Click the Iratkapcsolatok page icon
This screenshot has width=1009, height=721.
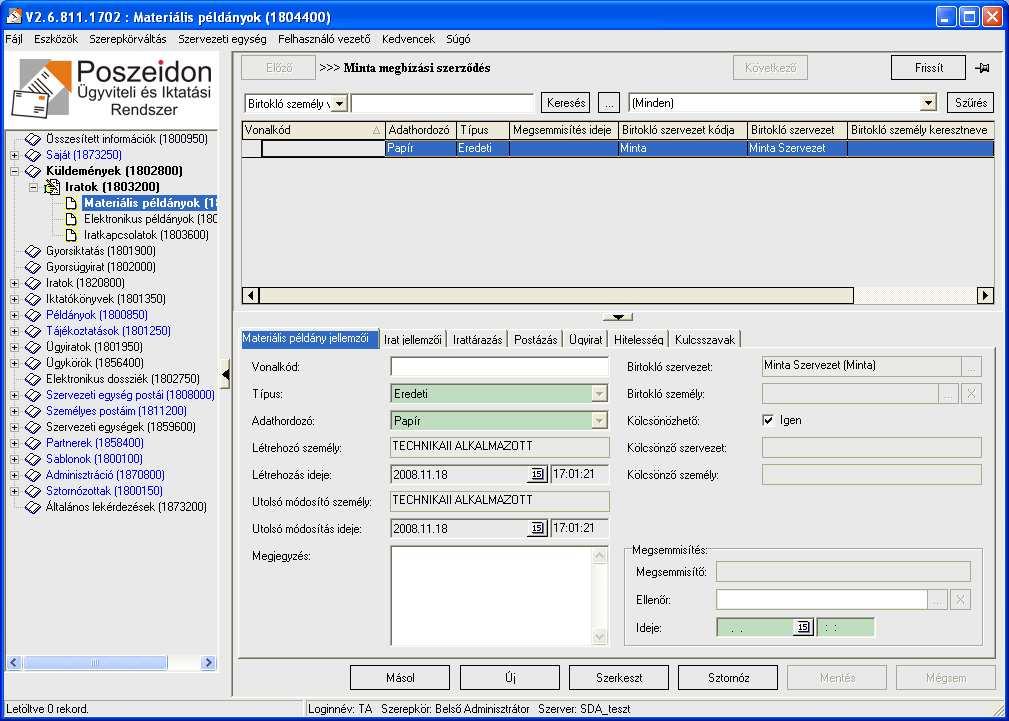pos(71,236)
